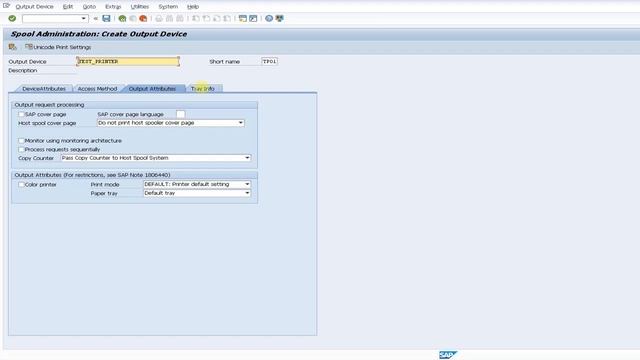The height and width of the screenshot is (360, 640).
Task: Click the Previous Page icon
Action: pyautogui.click(x=207, y=18)
